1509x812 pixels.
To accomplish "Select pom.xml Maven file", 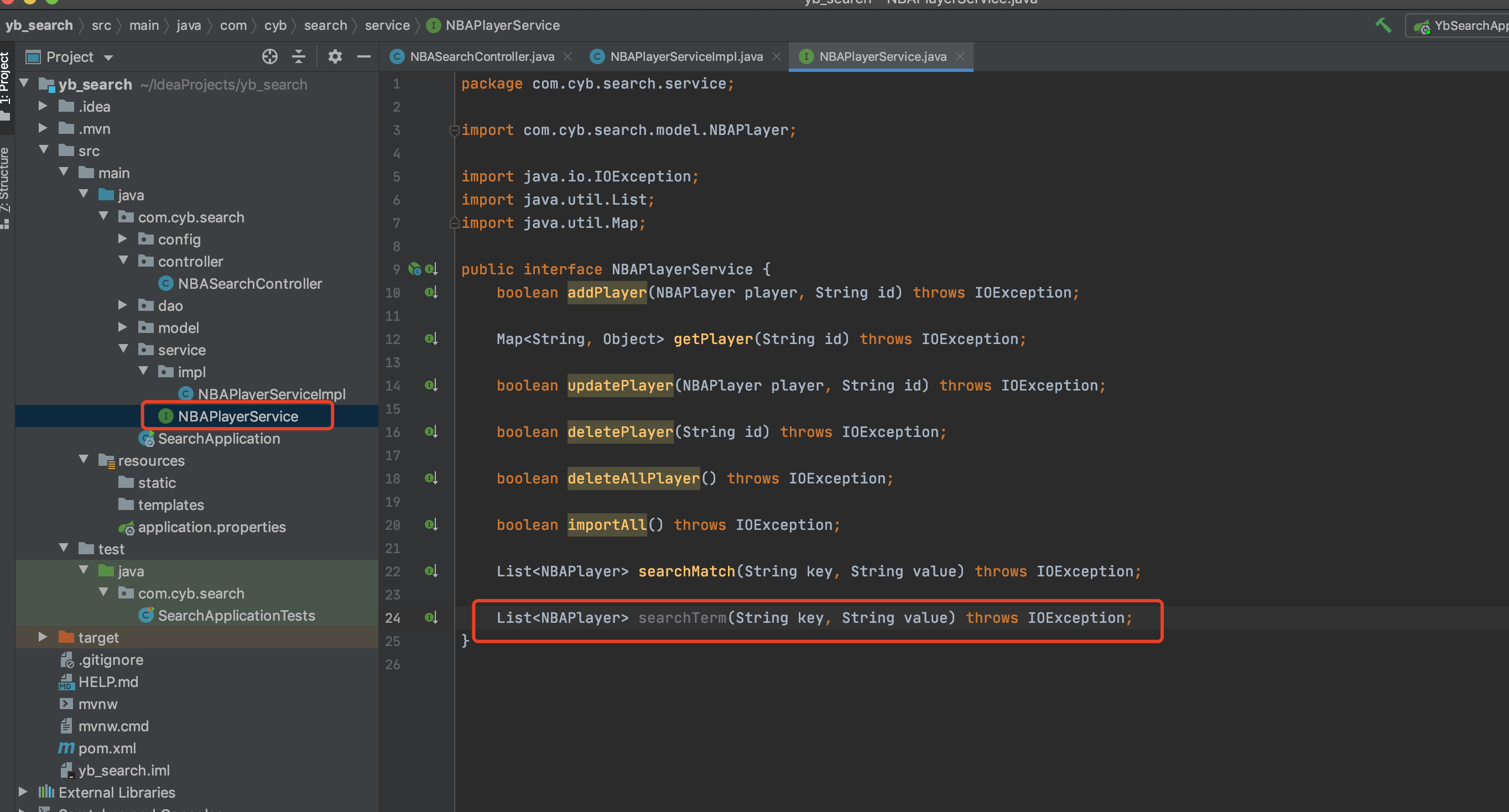I will tap(107, 748).
